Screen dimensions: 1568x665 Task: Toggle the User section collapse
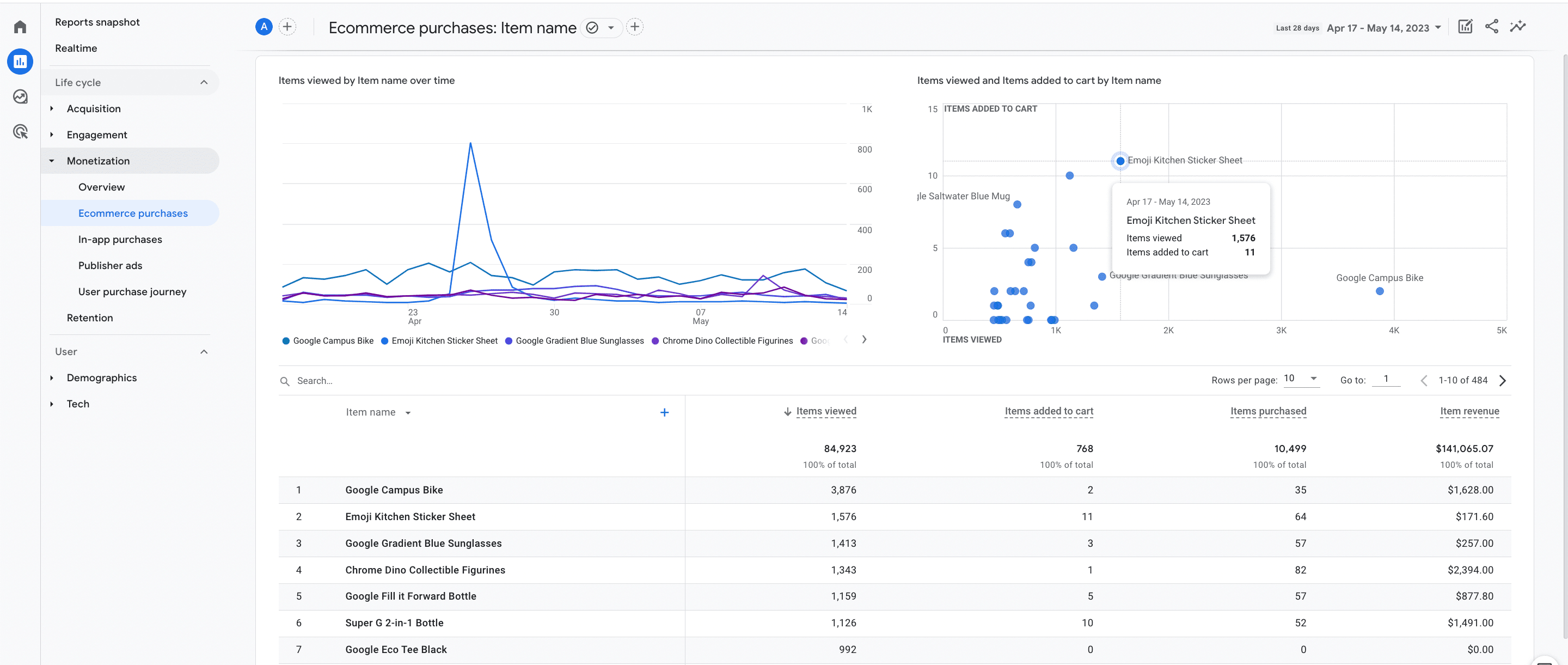click(204, 352)
